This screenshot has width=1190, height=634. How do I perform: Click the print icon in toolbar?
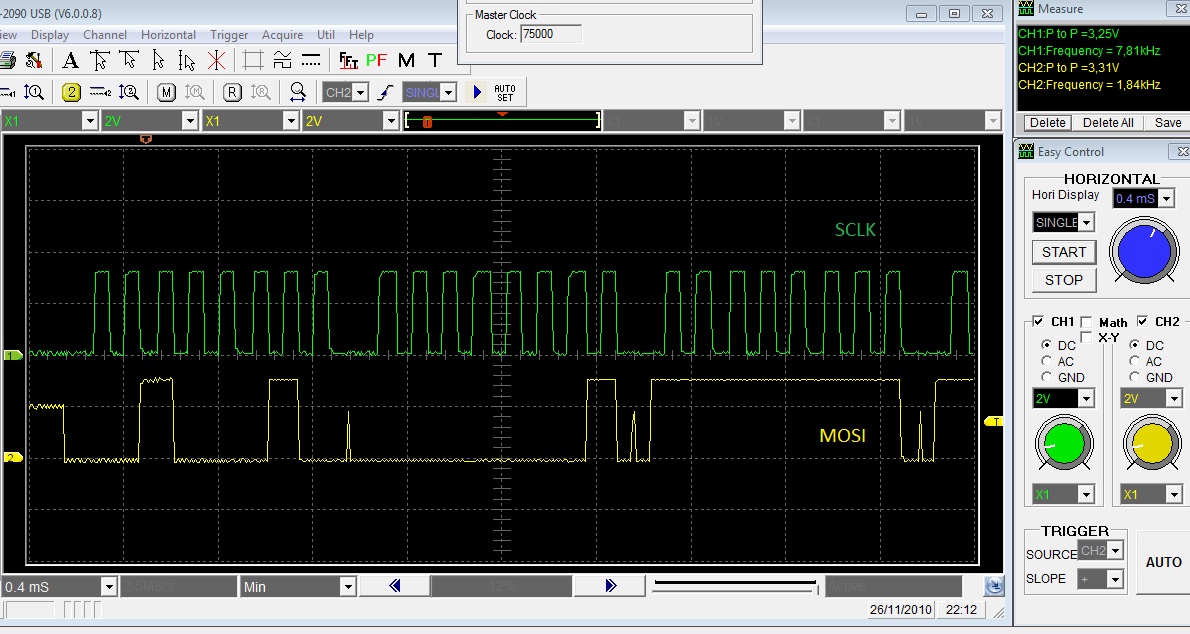pos(7,60)
